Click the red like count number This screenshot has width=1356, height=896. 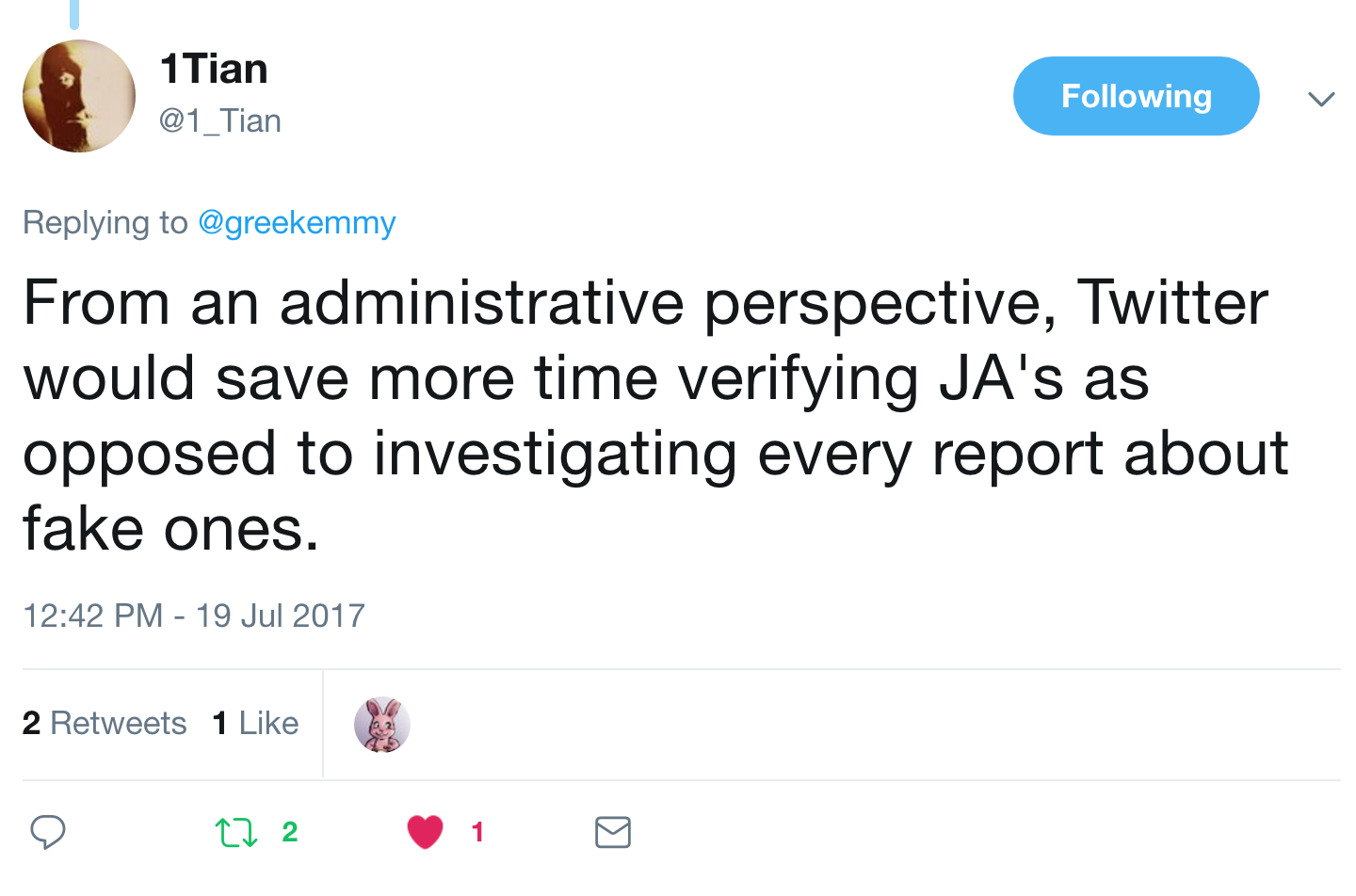tap(477, 832)
